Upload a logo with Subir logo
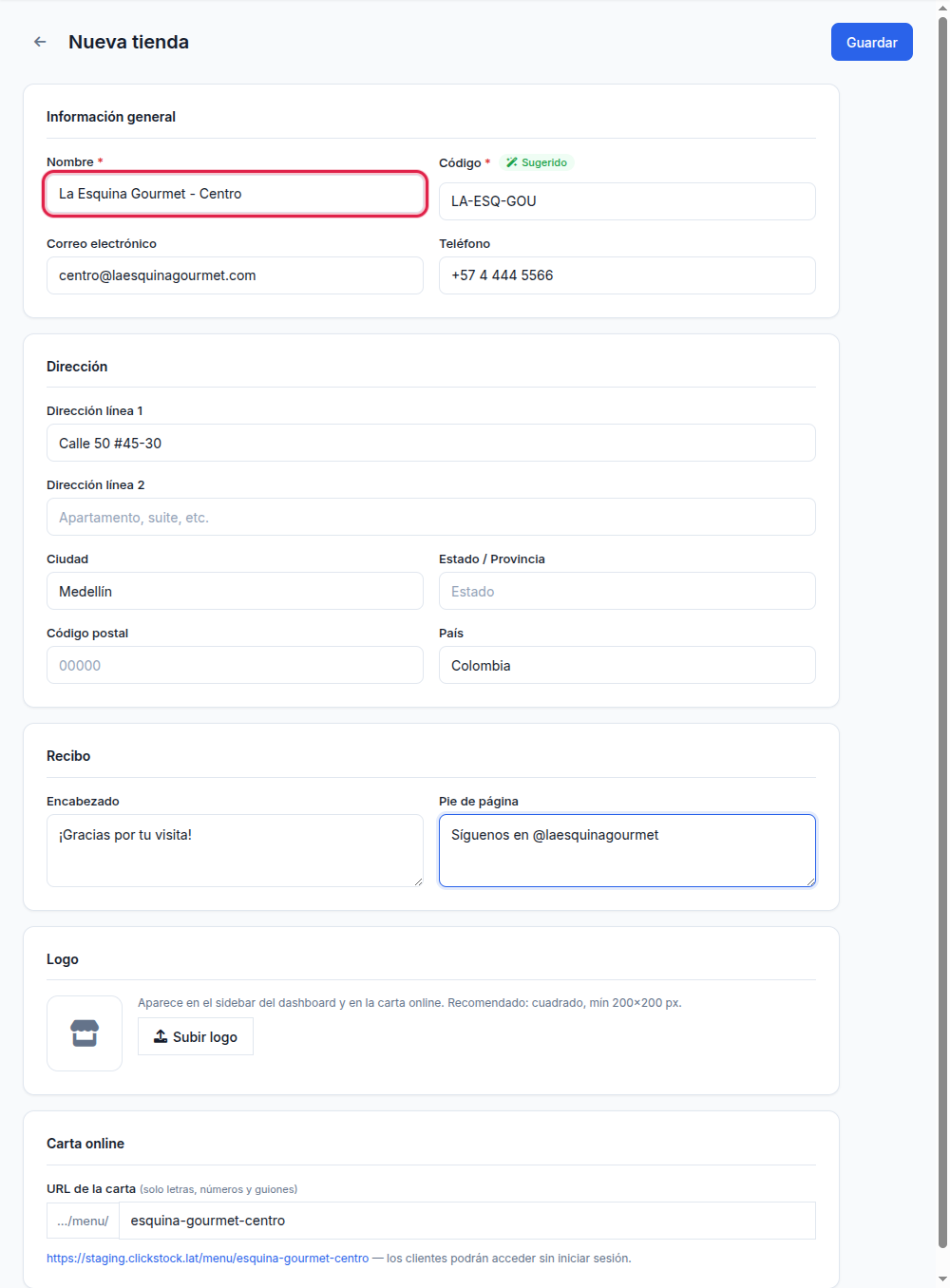950x1288 pixels. tap(196, 1036)
